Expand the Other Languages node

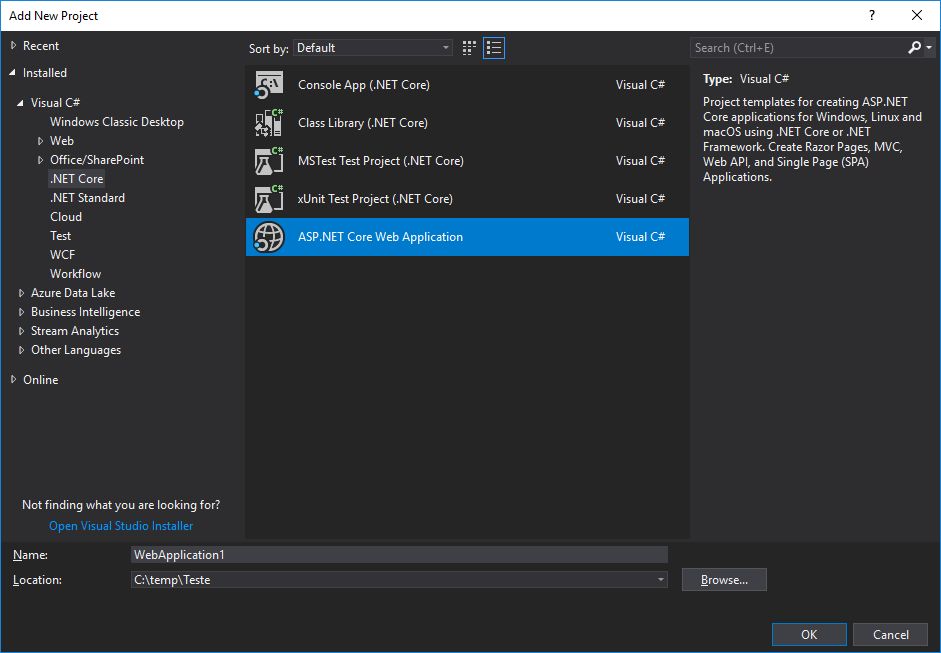coord(21,350)
